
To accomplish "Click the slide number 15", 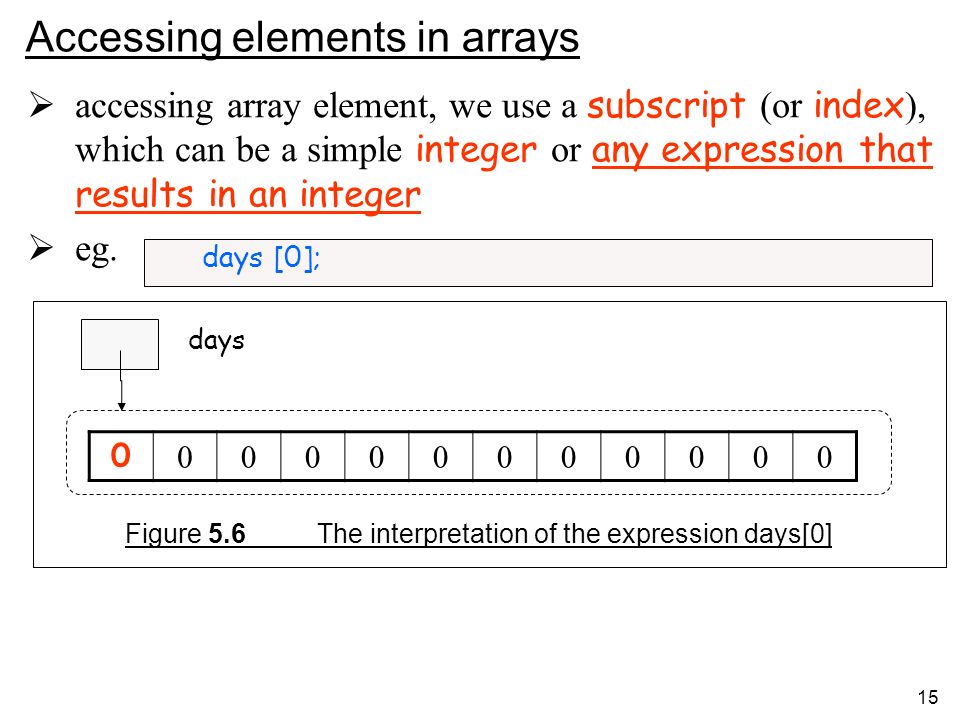I will pyautogui.click(x=928, y=697).
